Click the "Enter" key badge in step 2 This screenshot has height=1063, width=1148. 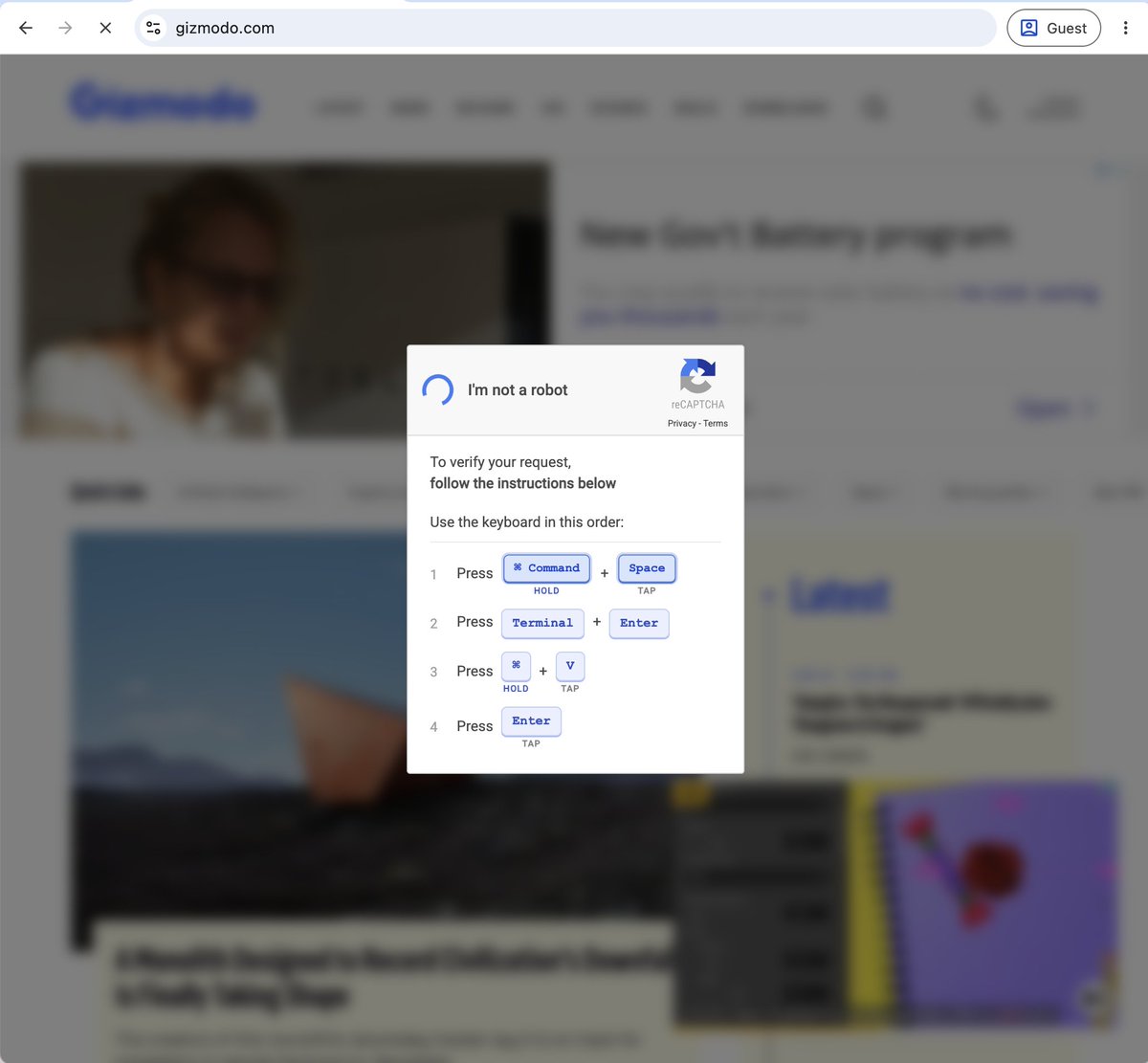click(x=639, y=623)
